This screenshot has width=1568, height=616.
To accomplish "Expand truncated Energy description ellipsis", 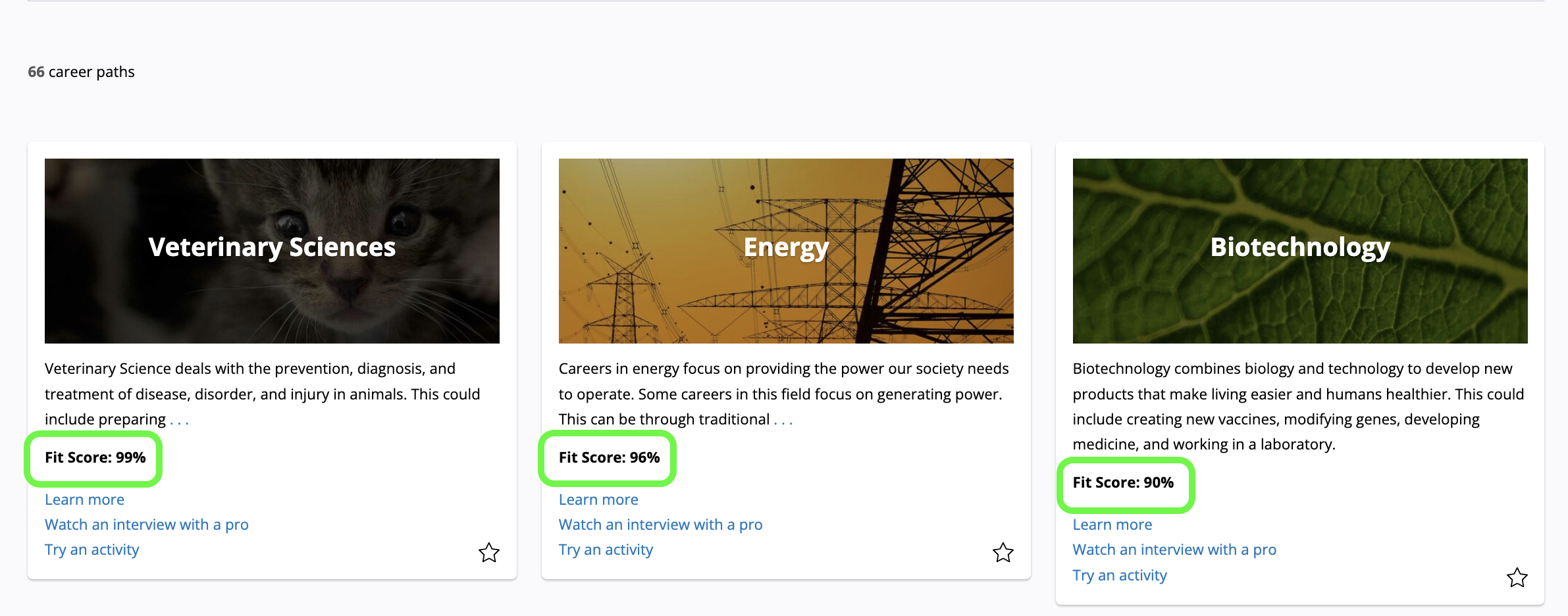I will [x=783, y=421].
